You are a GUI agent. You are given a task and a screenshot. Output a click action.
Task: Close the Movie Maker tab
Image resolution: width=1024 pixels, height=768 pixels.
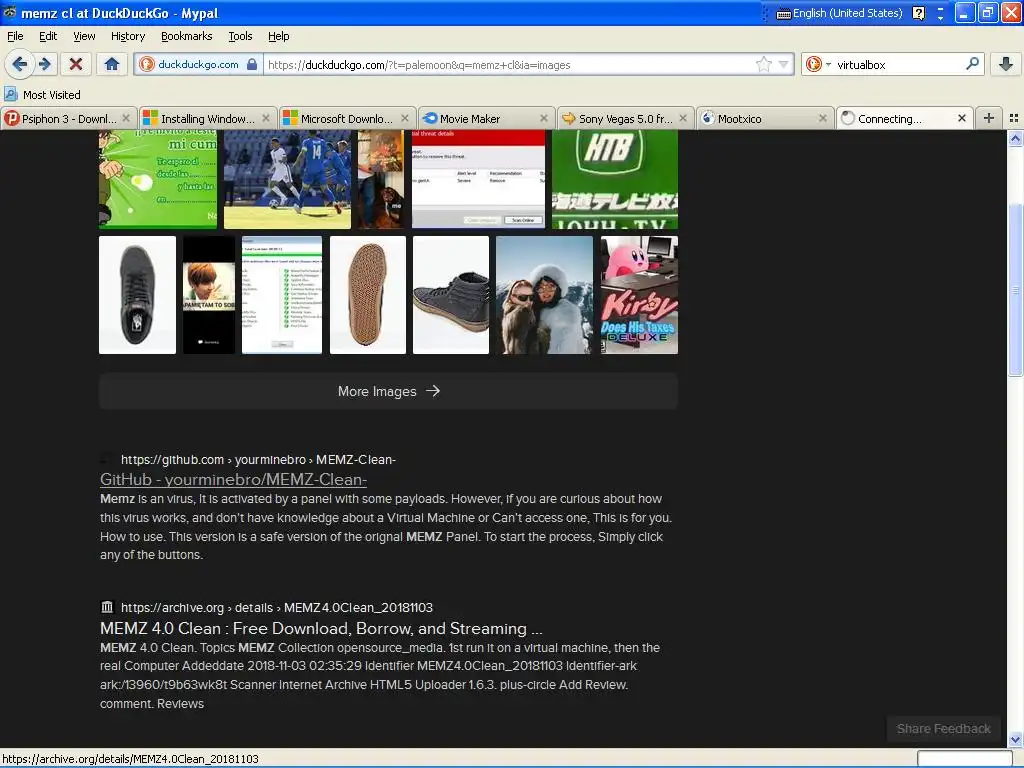[x=544, y=118]
